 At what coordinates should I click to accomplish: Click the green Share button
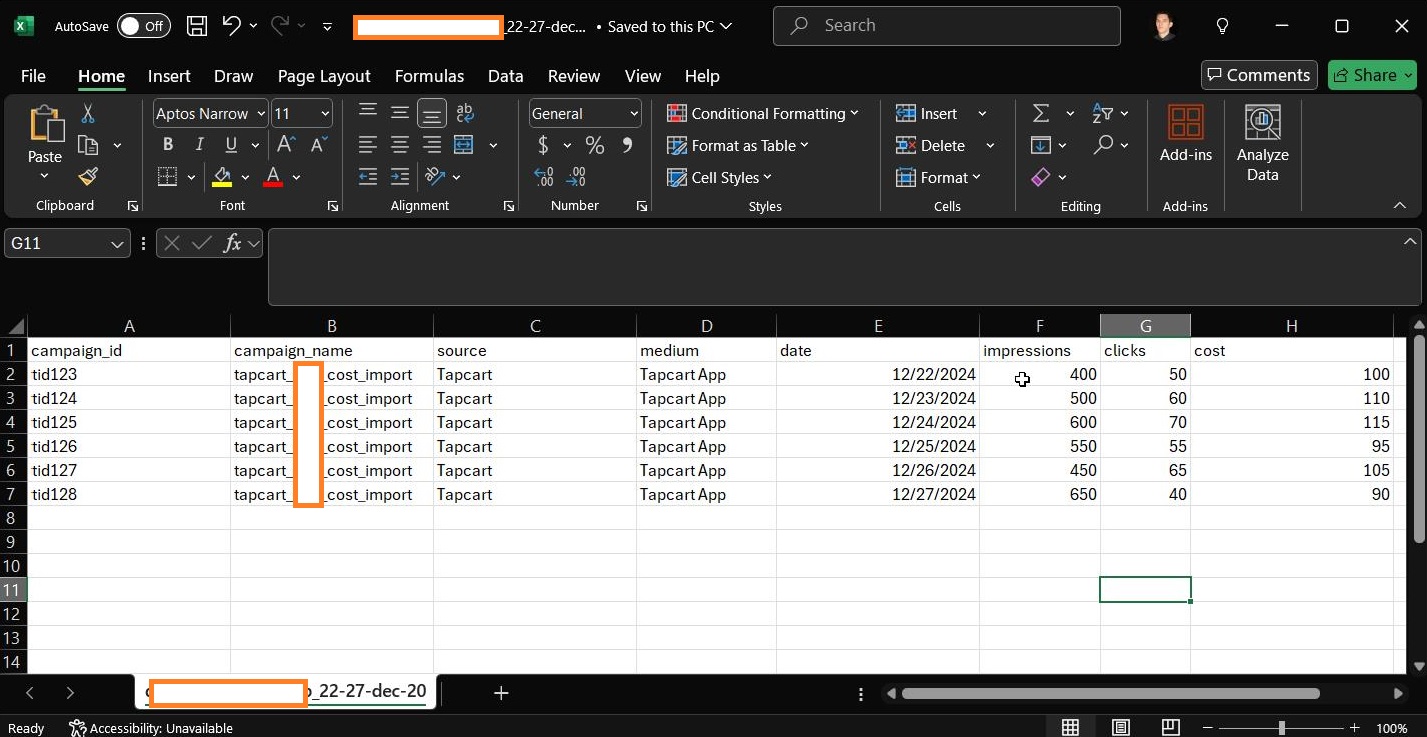[1372, 75]
